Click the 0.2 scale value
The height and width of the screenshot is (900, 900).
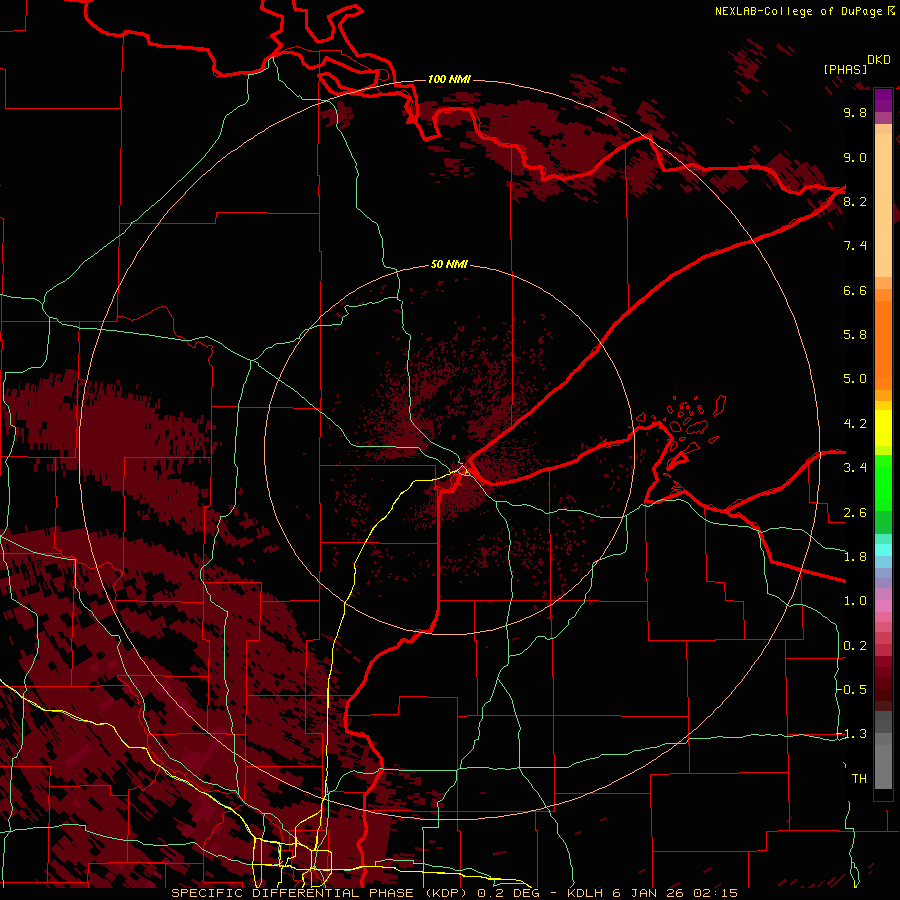855,646
